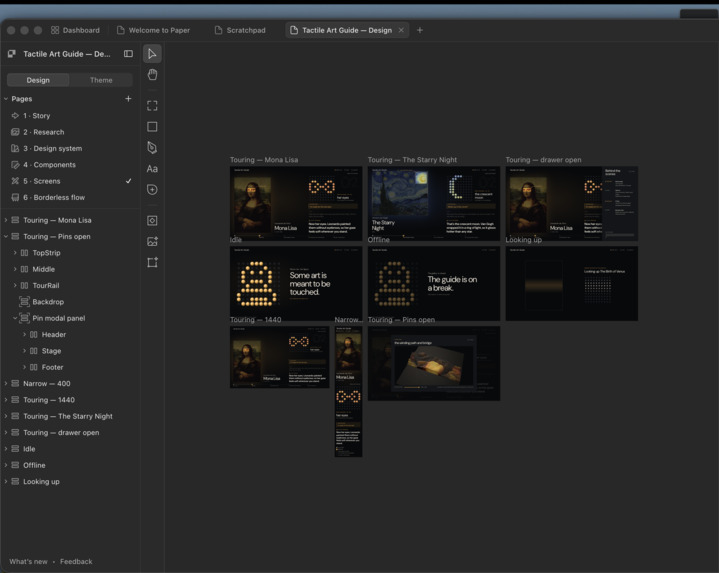Select the Footer layer row
The image size is (719, 573).
click(x=70, y=367)
